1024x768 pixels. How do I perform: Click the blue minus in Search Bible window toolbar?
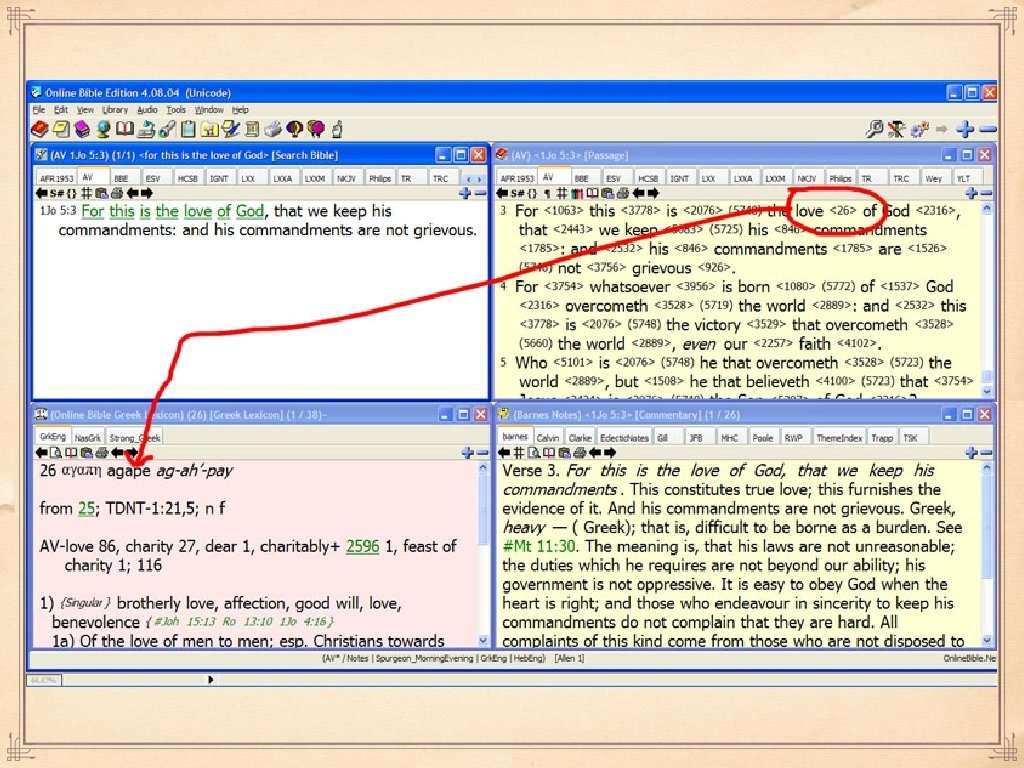tap(480, 193)
